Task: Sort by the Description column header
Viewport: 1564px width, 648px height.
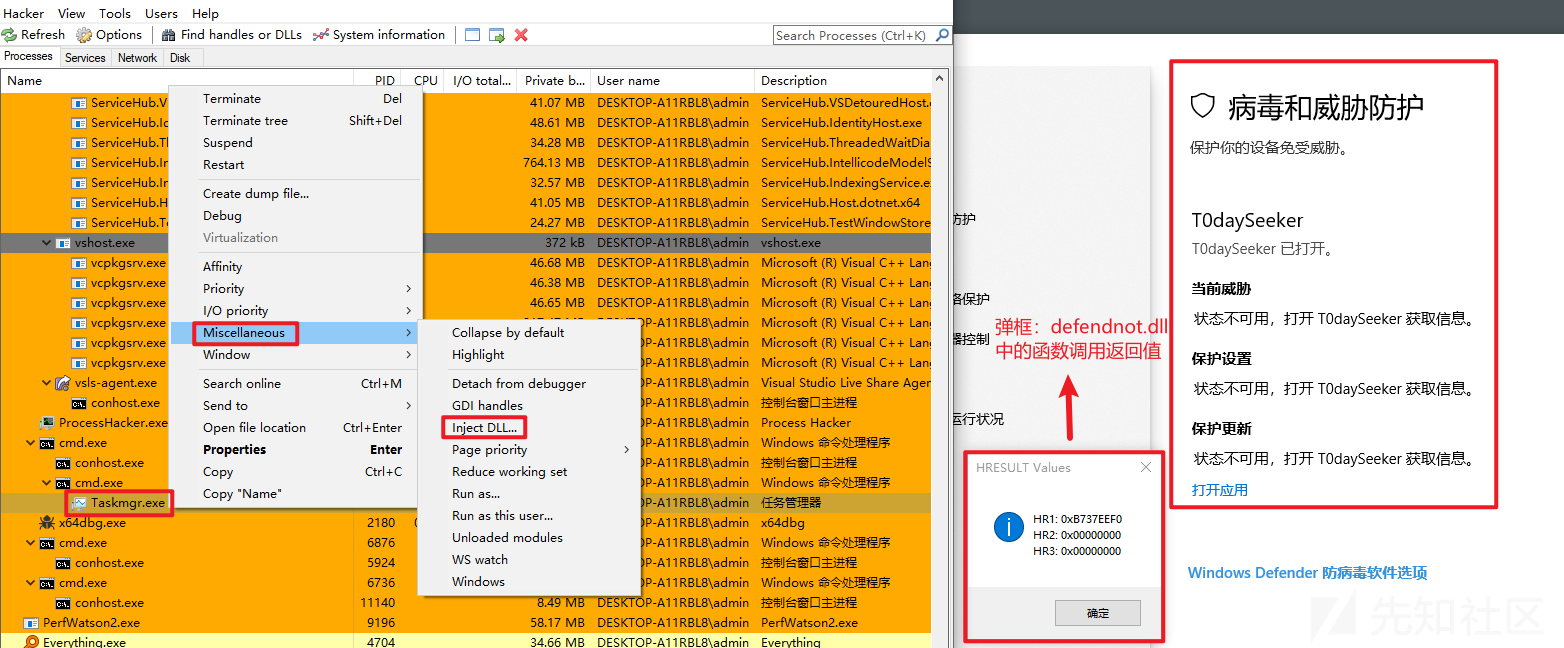Action: click(842, 81)
